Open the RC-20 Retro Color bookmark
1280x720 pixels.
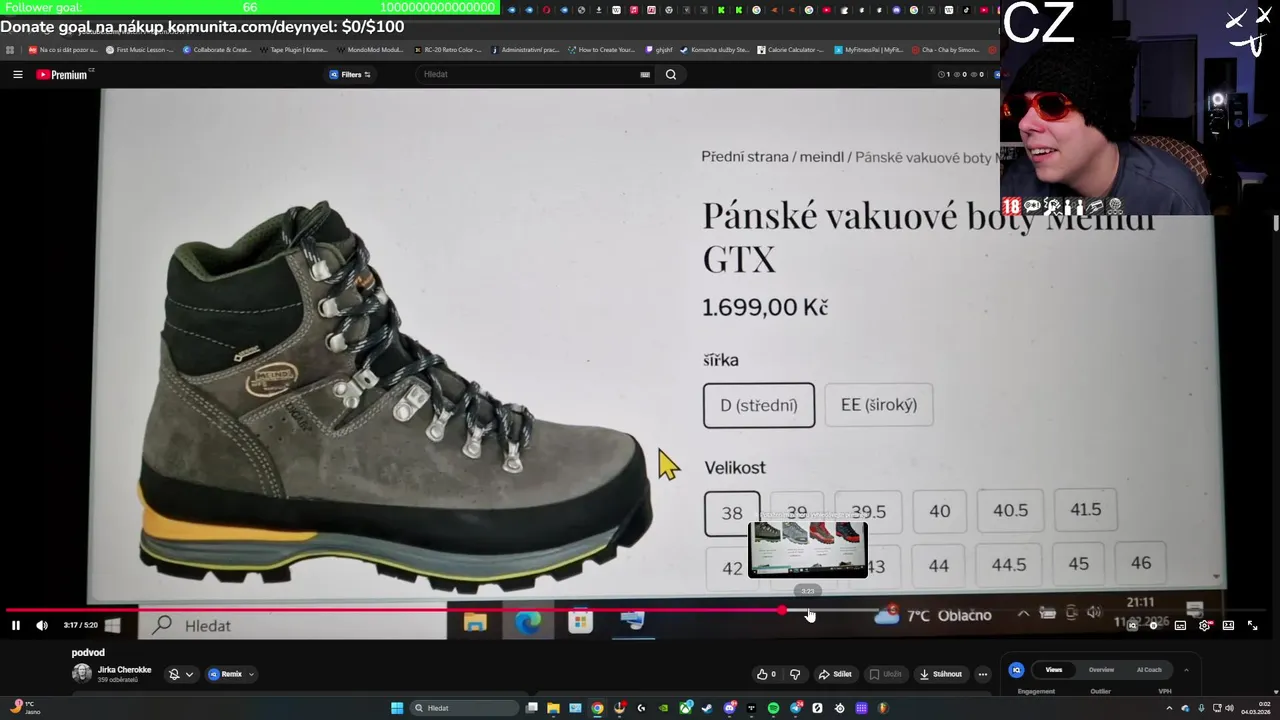pos(447,49)
